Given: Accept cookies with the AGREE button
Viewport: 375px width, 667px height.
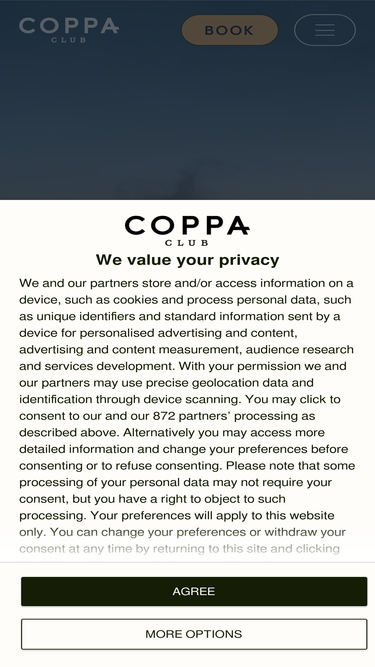Looking at the screenshot, I should [x=194, y=591].
